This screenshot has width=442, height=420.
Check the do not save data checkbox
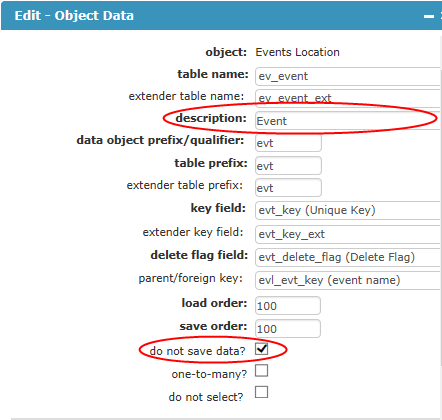click(261, 349)
